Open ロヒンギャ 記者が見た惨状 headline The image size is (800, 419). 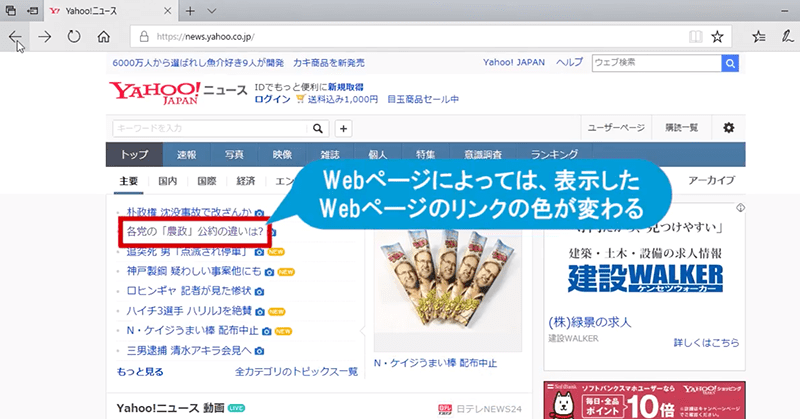point(189,291)
